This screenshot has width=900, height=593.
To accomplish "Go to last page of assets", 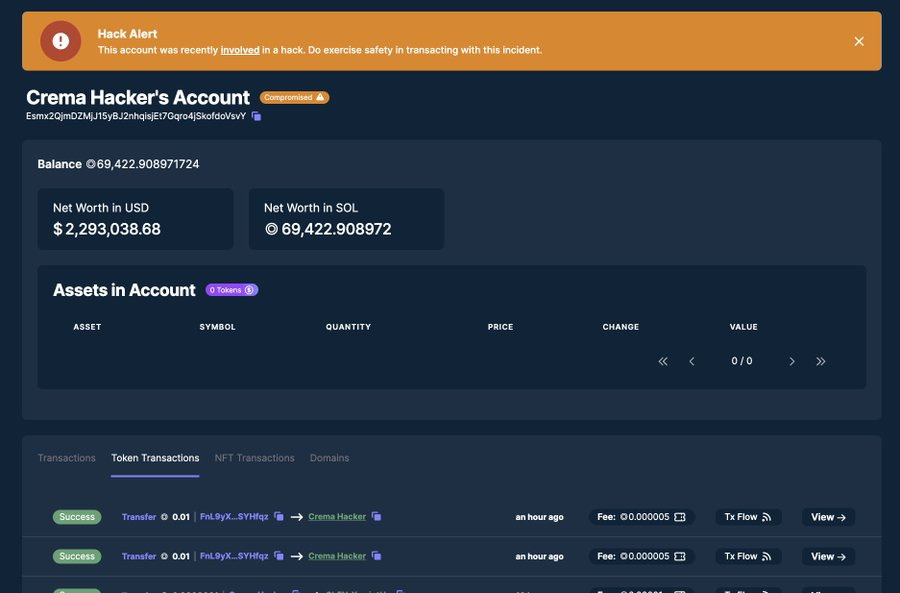I will 821,361.
